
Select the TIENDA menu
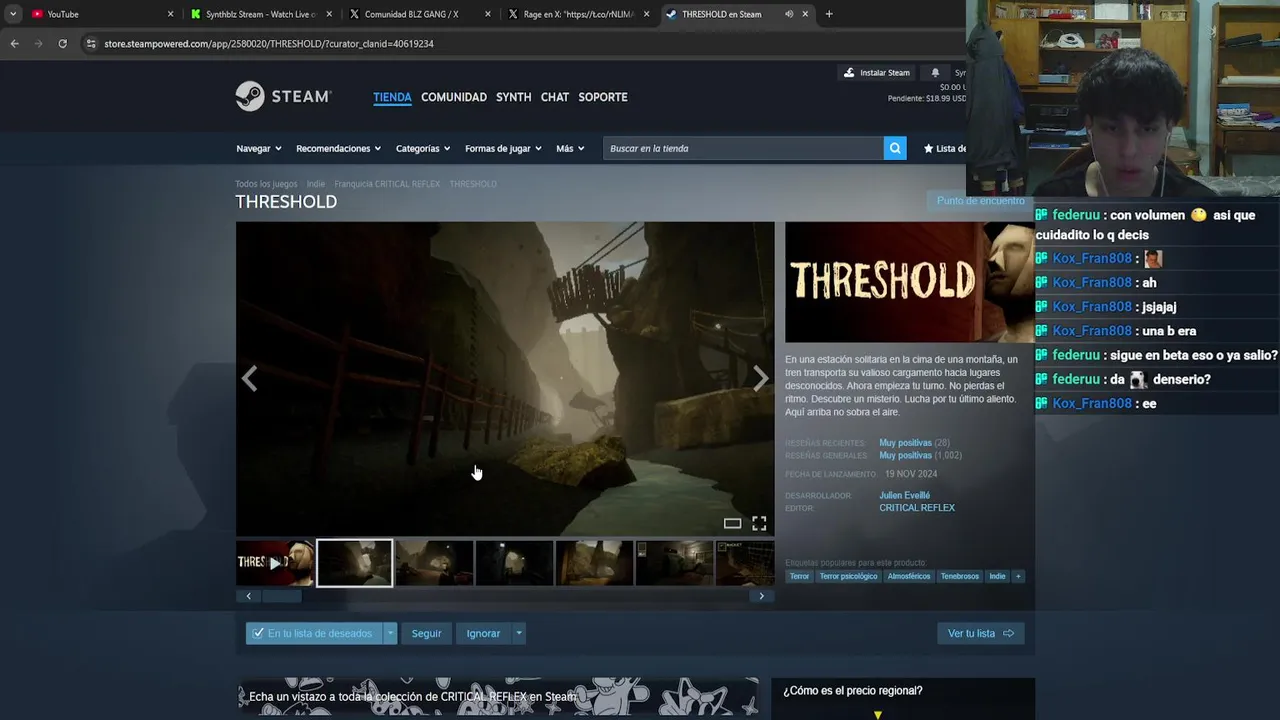click(x=392, y=97)
